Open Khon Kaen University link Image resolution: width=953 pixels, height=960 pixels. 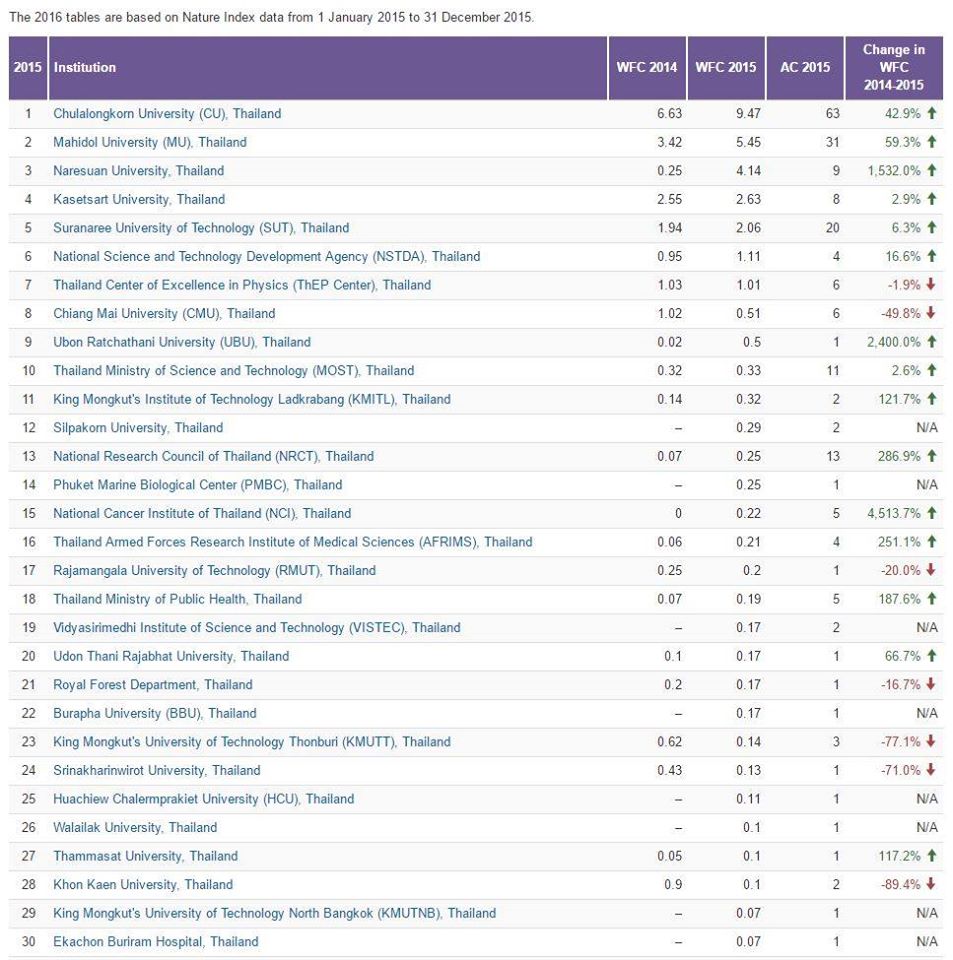tap(143, 885)
